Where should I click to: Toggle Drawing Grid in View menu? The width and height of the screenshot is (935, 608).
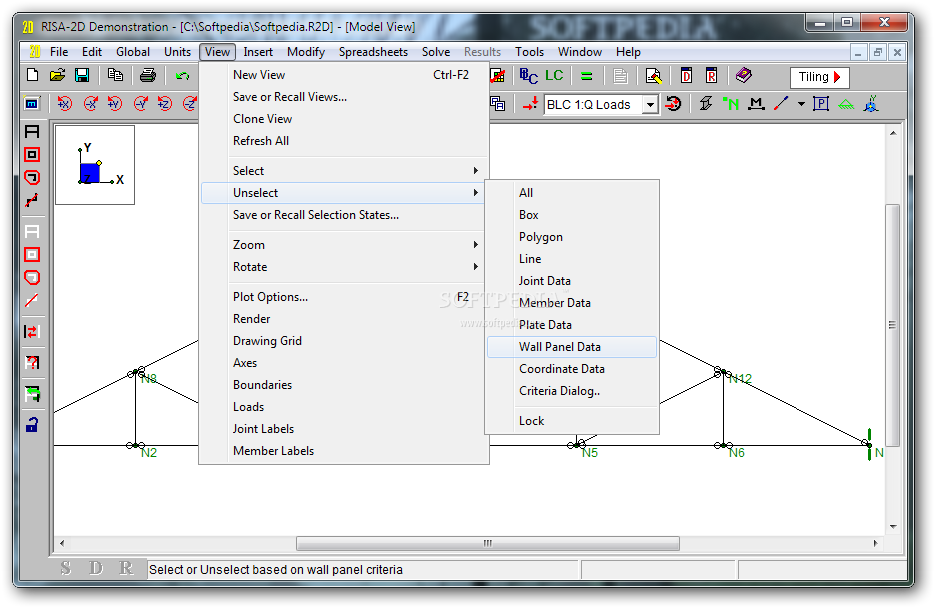345,340
